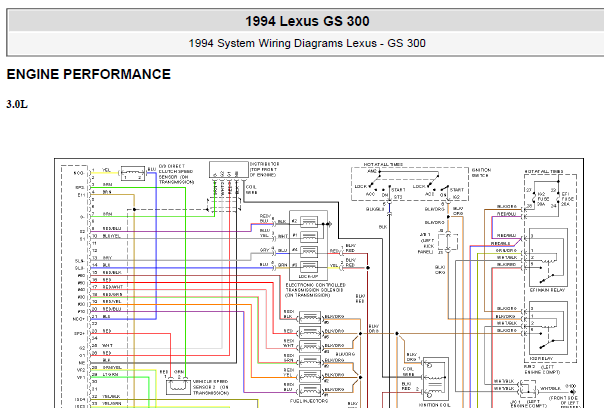604x408 pixels.
Task: Click the fuel injector fed by RED/GRN wire
Action: 310,361
